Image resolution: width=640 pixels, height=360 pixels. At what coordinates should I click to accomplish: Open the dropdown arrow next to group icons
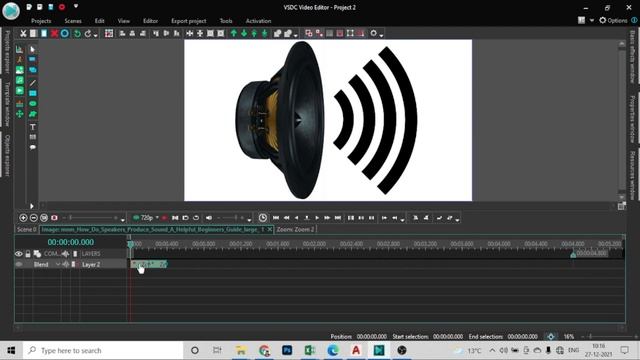[x=296, y=35]
